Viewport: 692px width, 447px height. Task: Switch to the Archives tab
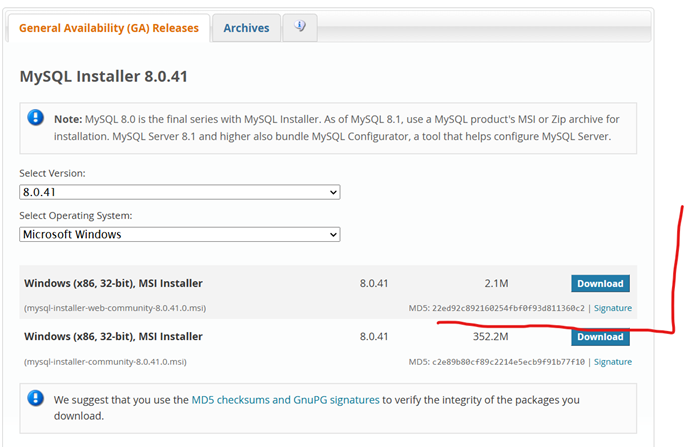click(246, 28)
